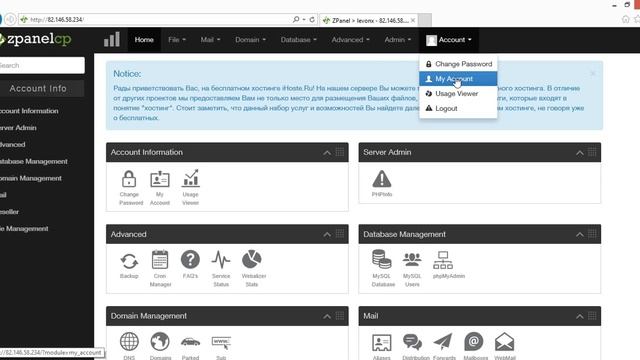Open the My Account module icon
640x360 pixels.
(160, 179)
